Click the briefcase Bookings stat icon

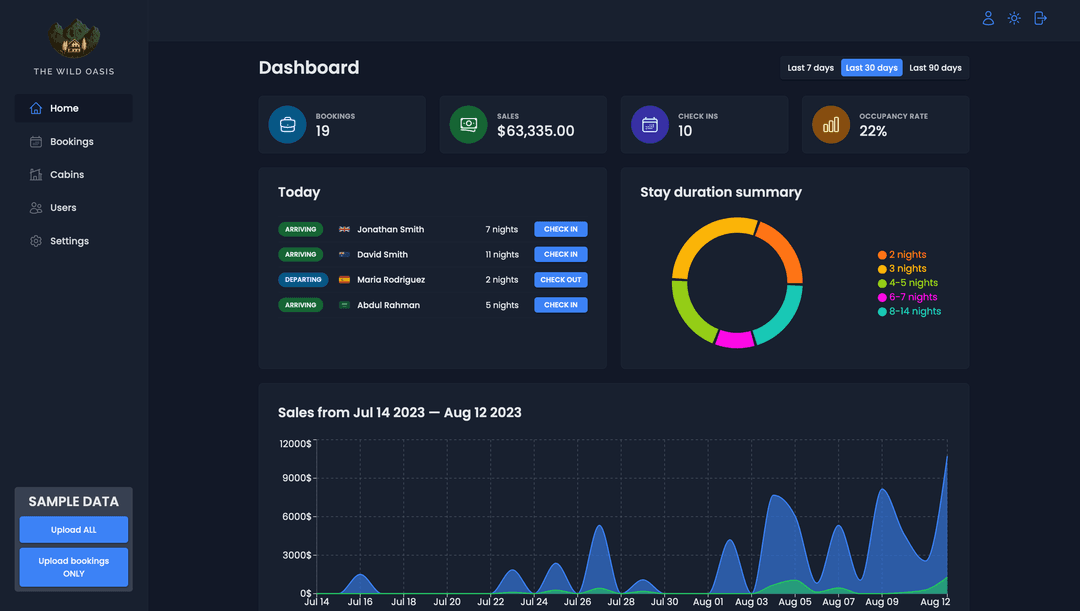[287, 125]
